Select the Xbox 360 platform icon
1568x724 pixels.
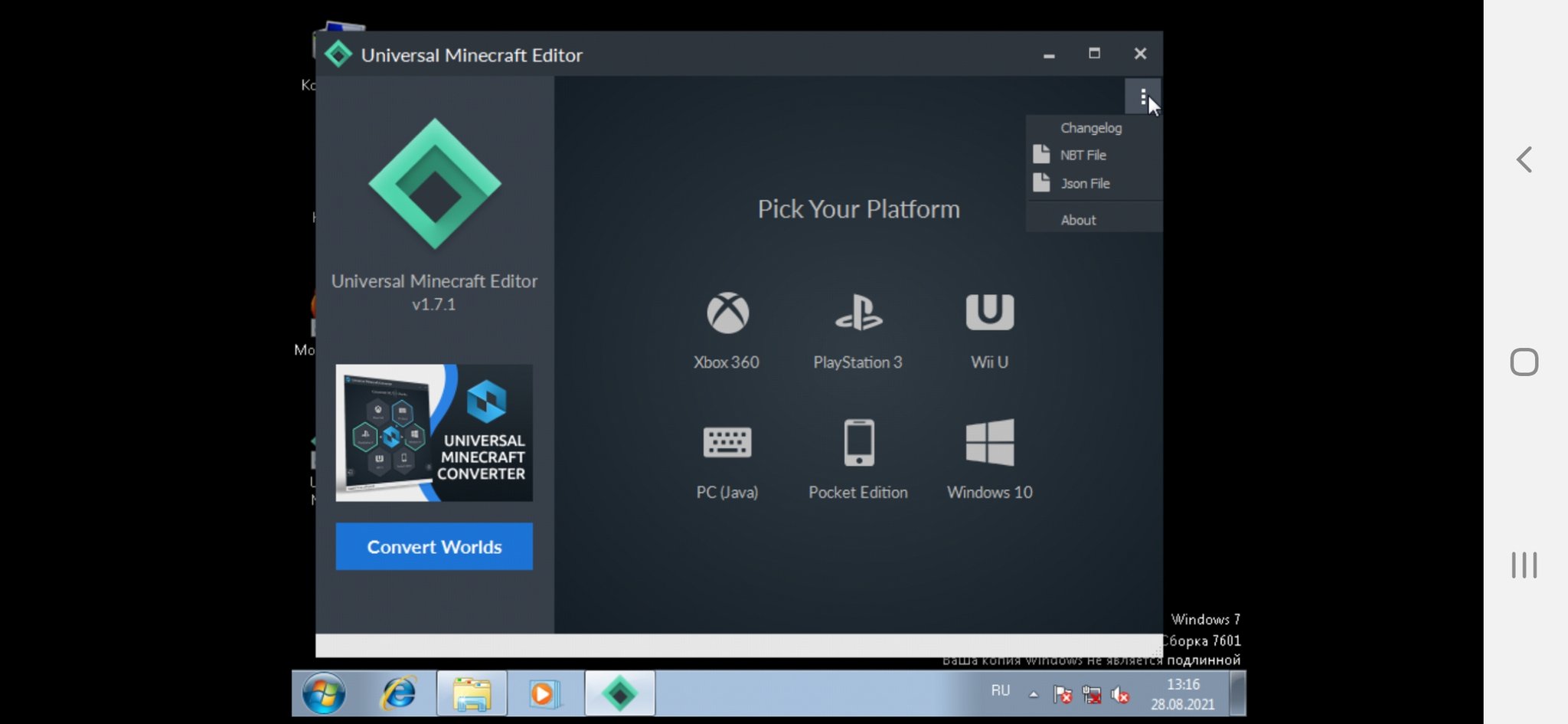pyautogui.click(x=727, y=313)
